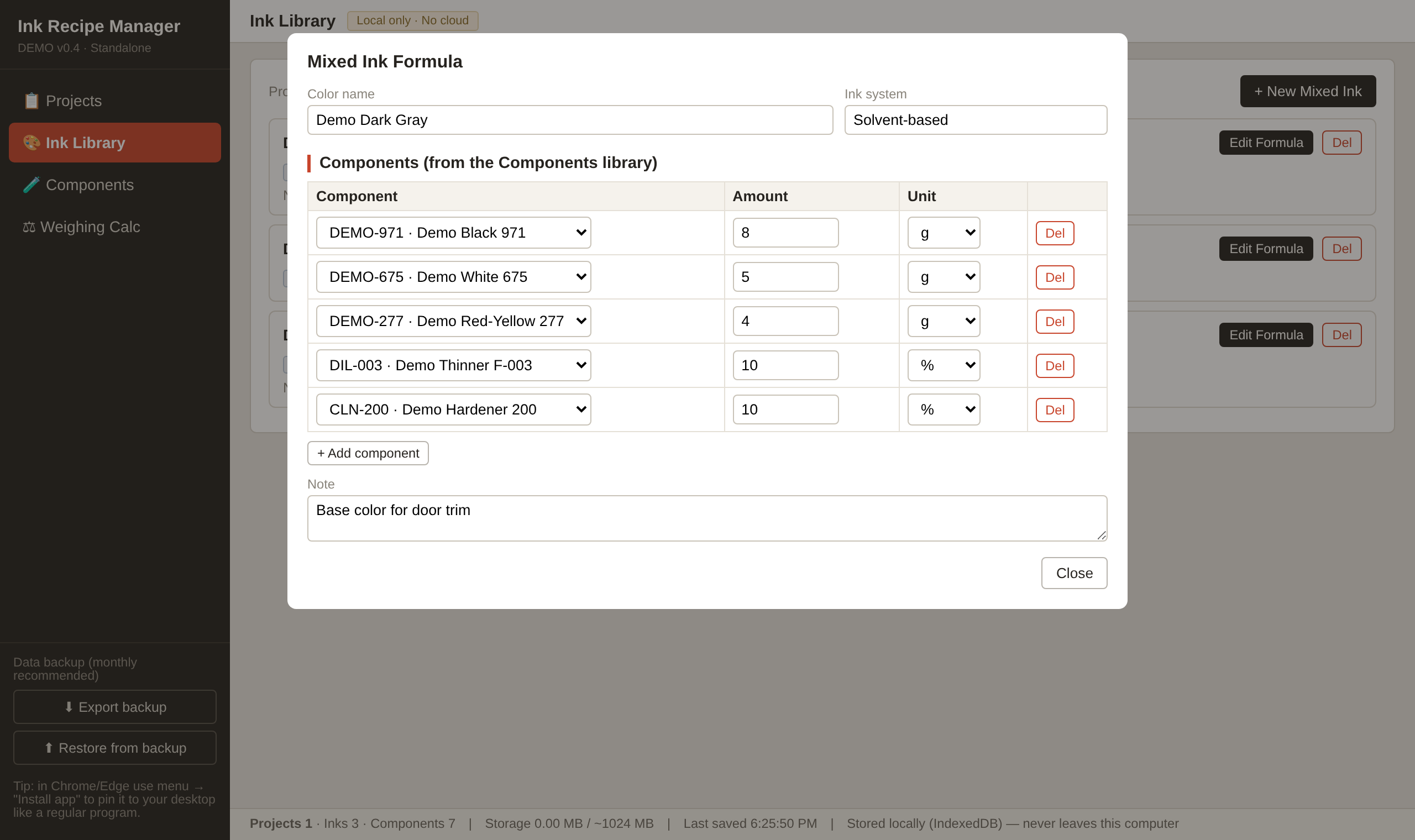The height and width of the screenshot is (840, 1415).
Task: Click the "Projects 1" status bar entry
Action: click(281, 823)
